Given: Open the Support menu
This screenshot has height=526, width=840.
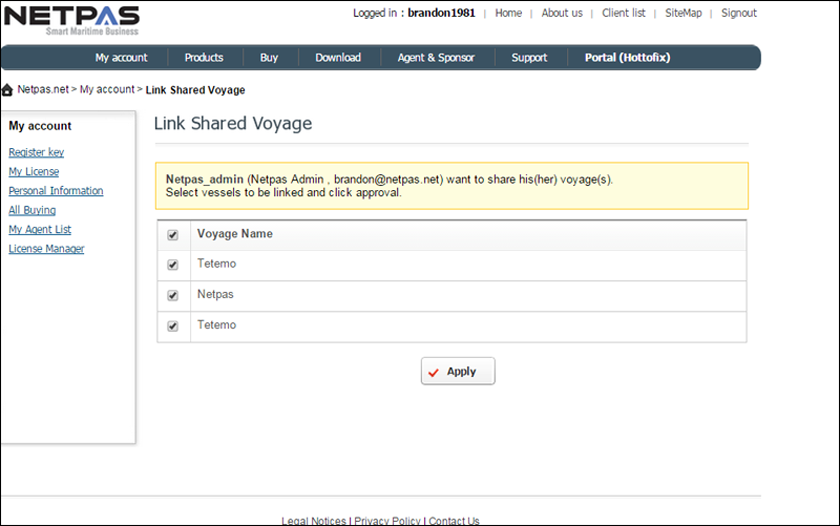Looking at the screenshot, I should 529,57.
